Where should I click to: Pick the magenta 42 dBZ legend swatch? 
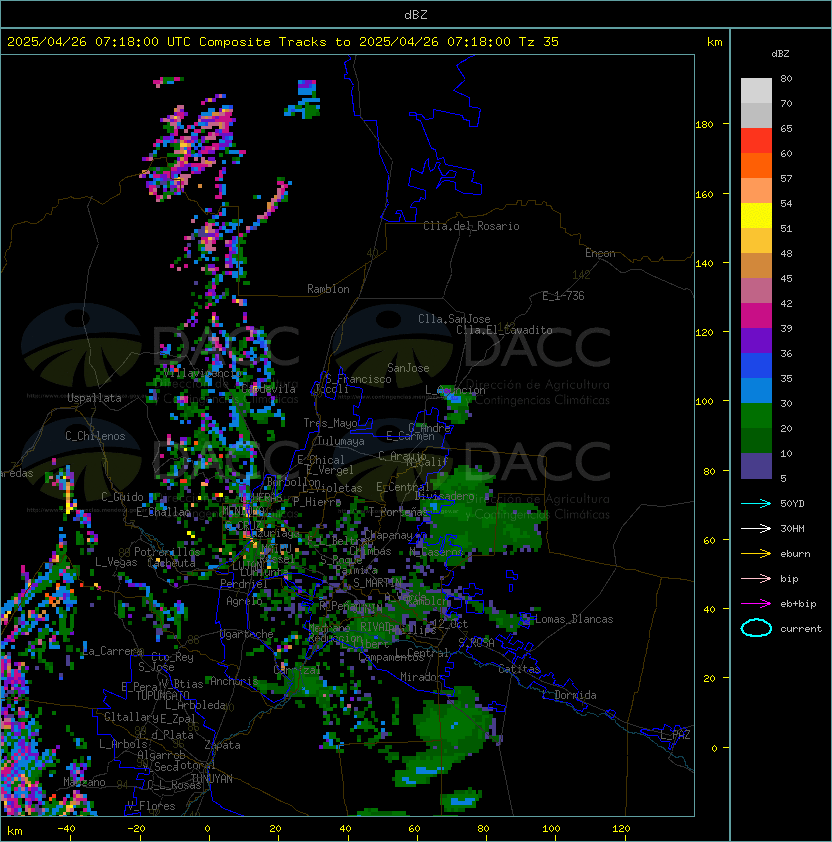point(756,316)
